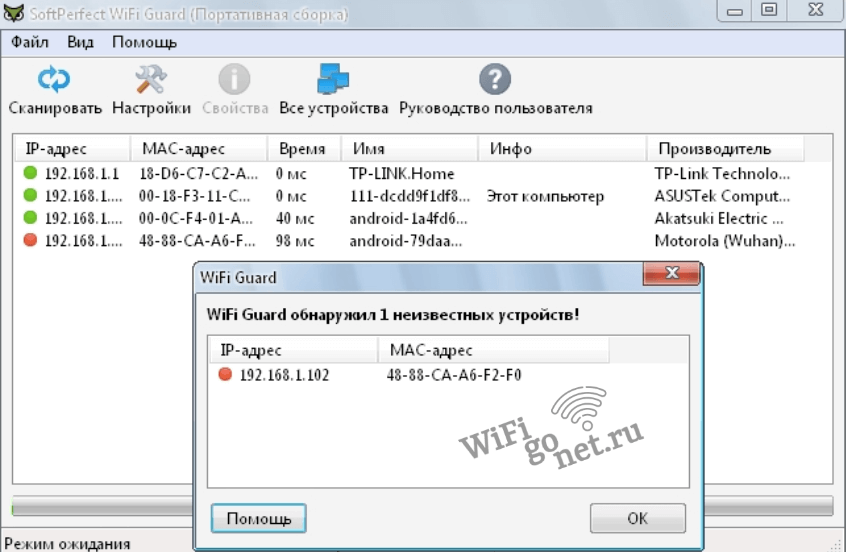This screenshot has width=847, height=552.
Task: Select the 111-dcdd9f1df8... name cell
Action: (409, 196)
